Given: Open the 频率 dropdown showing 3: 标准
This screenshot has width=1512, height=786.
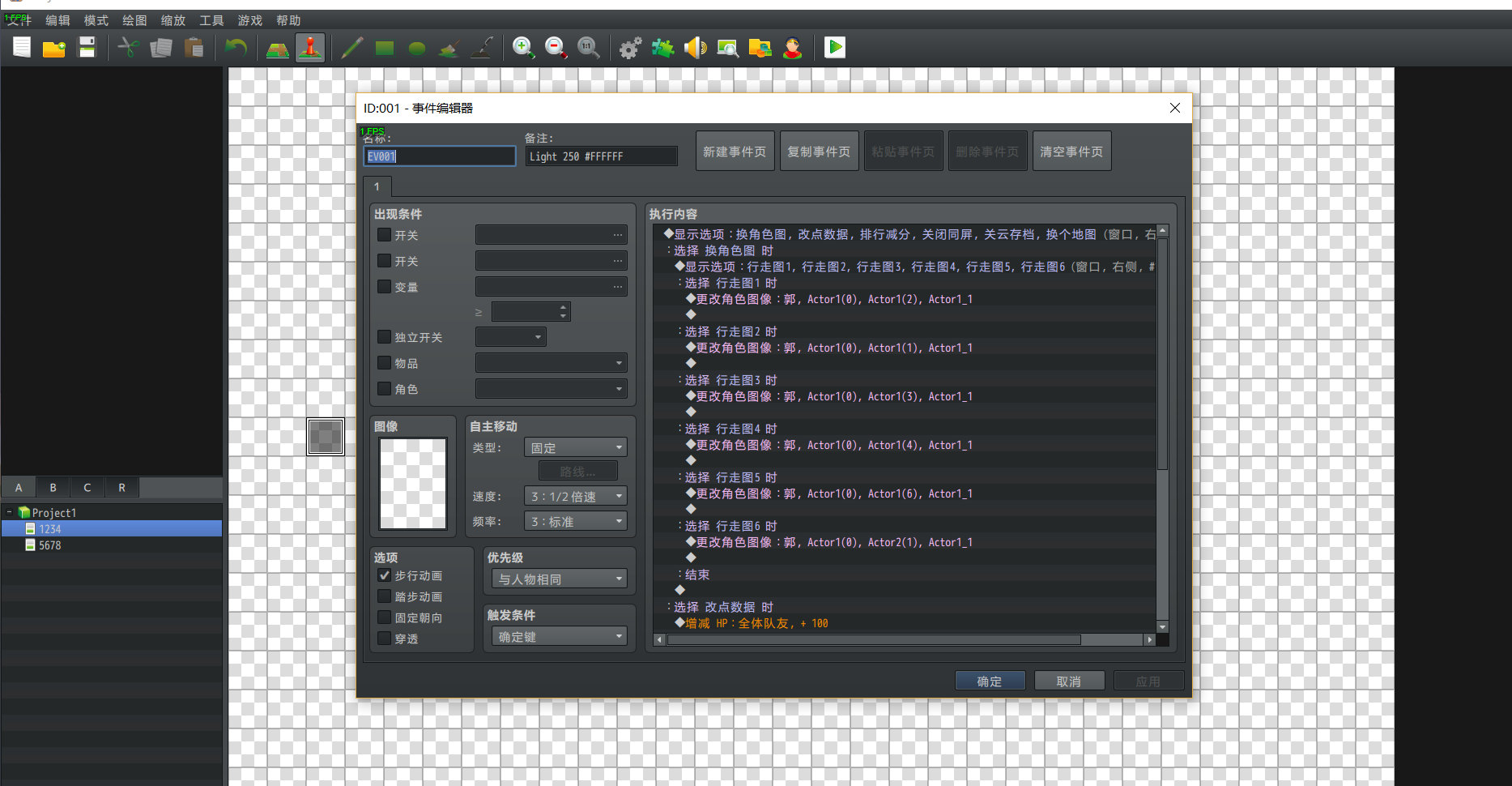Looking at the screenshot, I should 576,522.
